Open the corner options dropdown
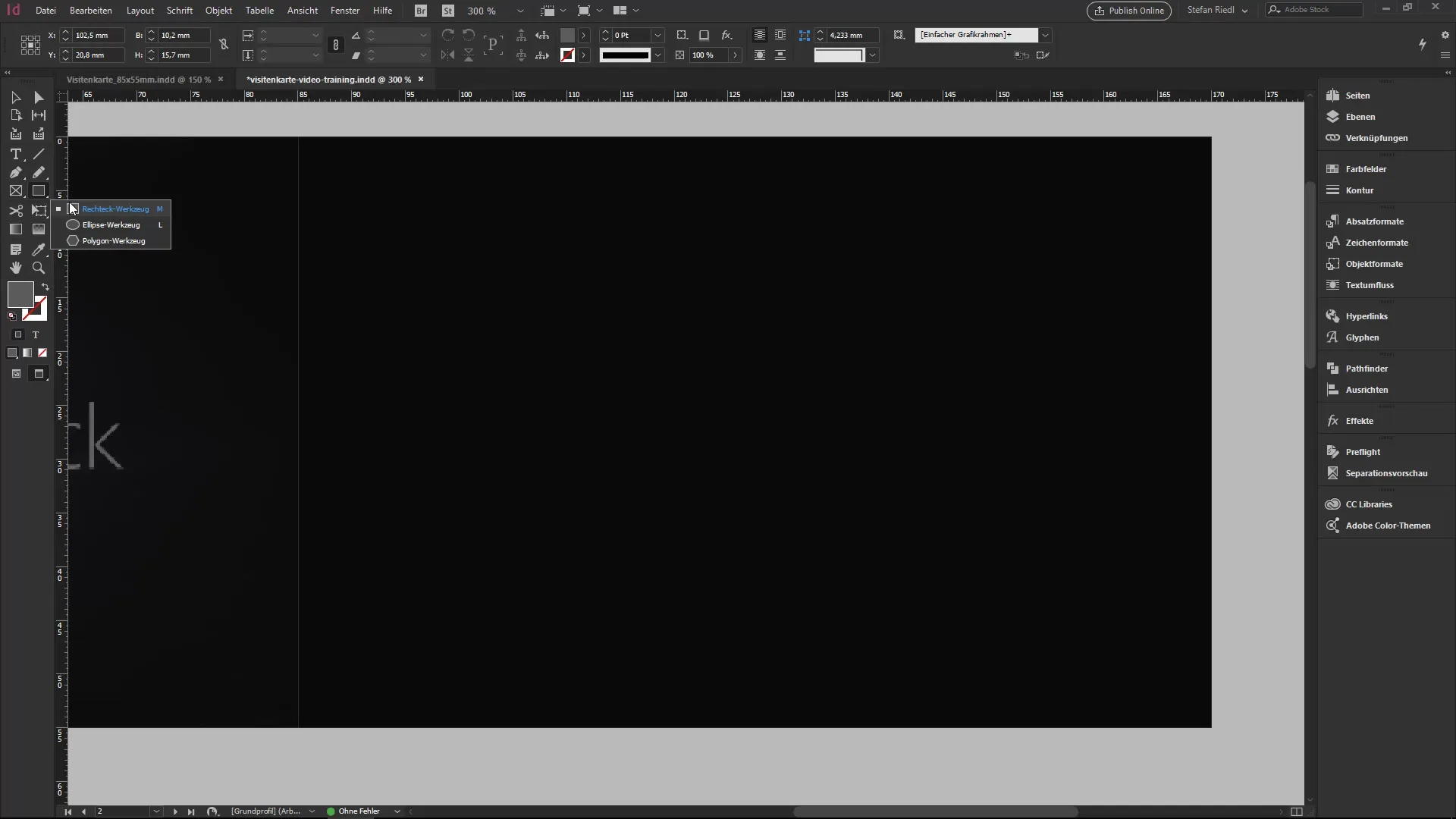 tap(873, 55)
